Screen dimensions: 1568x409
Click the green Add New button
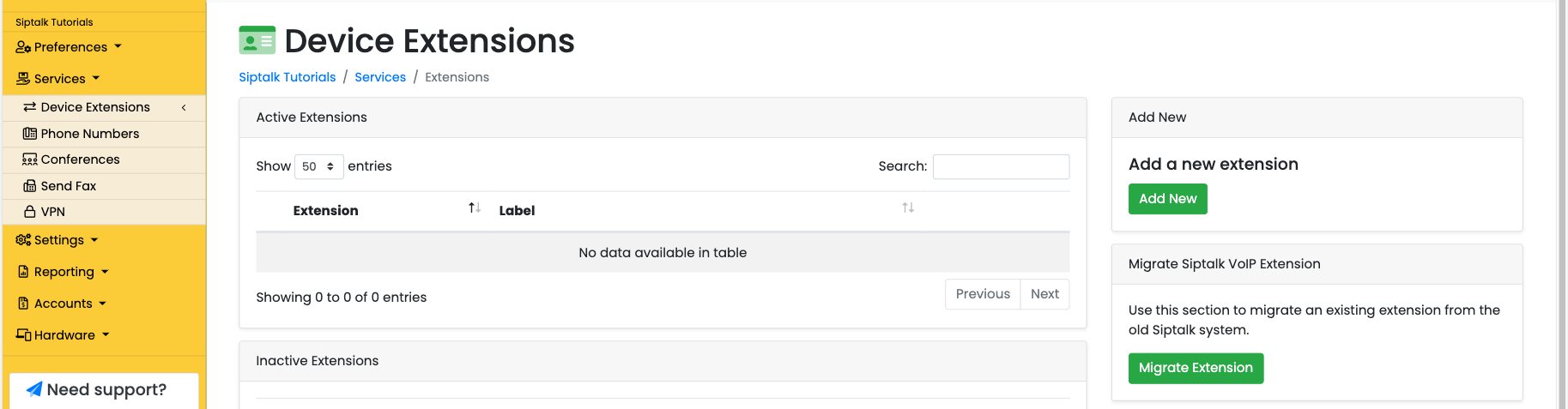tap(1167, 199)
